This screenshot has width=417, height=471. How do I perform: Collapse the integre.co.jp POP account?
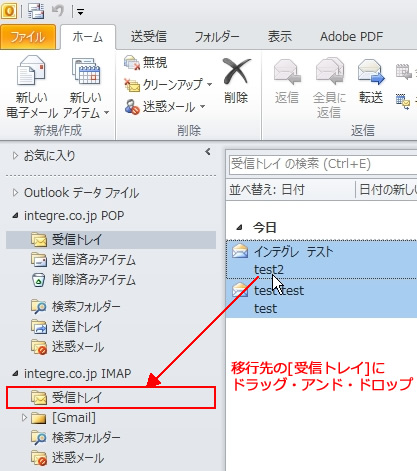(x=15, y=216)
